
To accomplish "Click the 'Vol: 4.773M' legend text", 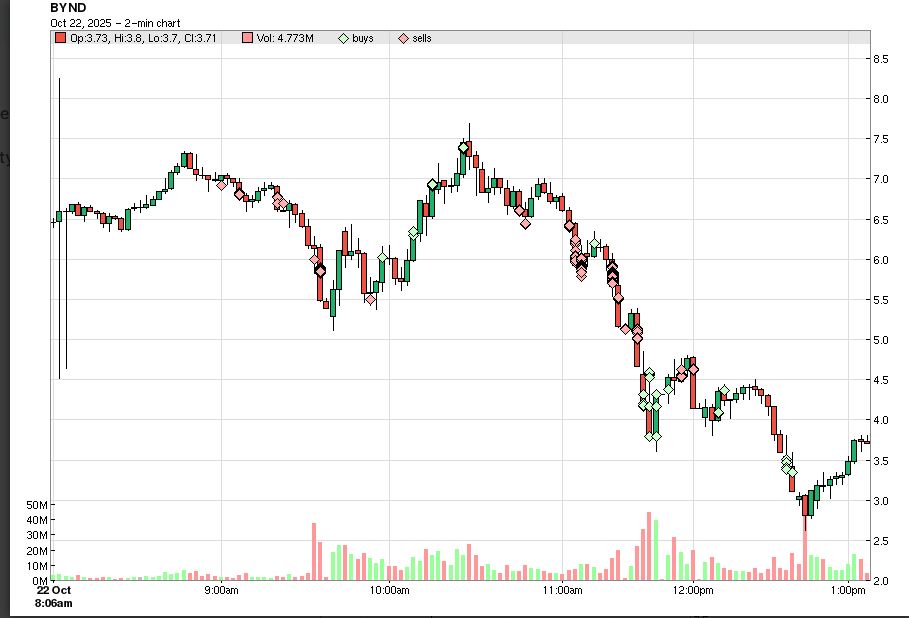I will (x=285, y=38).
